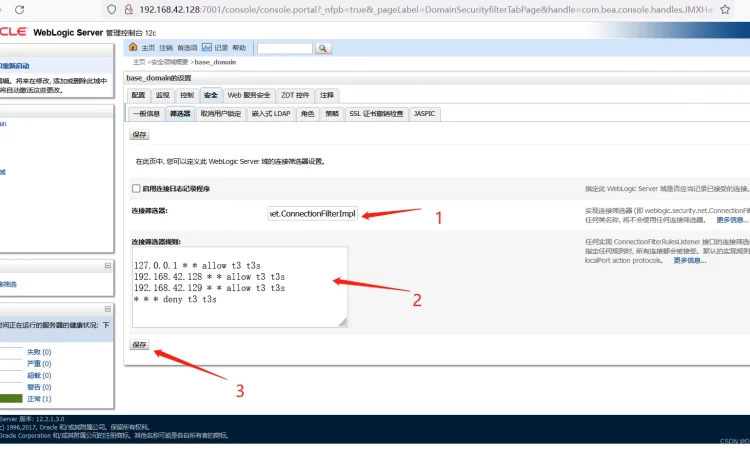750x450 pixels.
Task: Collapse the left panel above the health status panel
Action: [108, 265]
